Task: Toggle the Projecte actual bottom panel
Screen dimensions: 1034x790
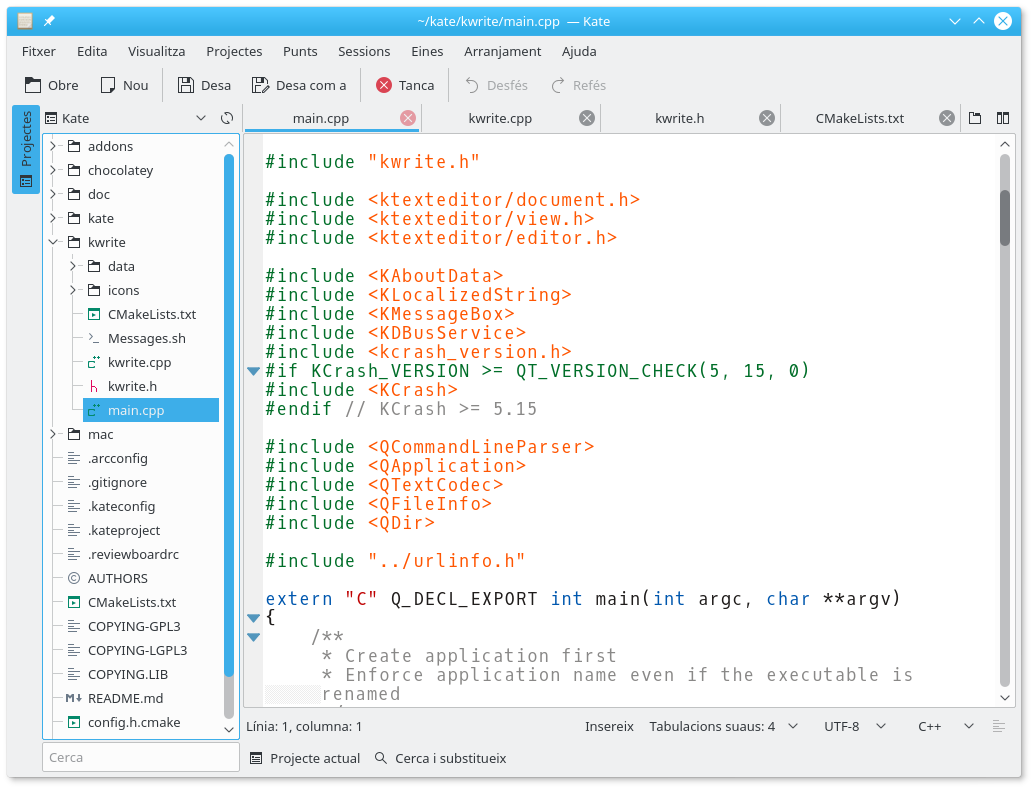Action: 305,758
